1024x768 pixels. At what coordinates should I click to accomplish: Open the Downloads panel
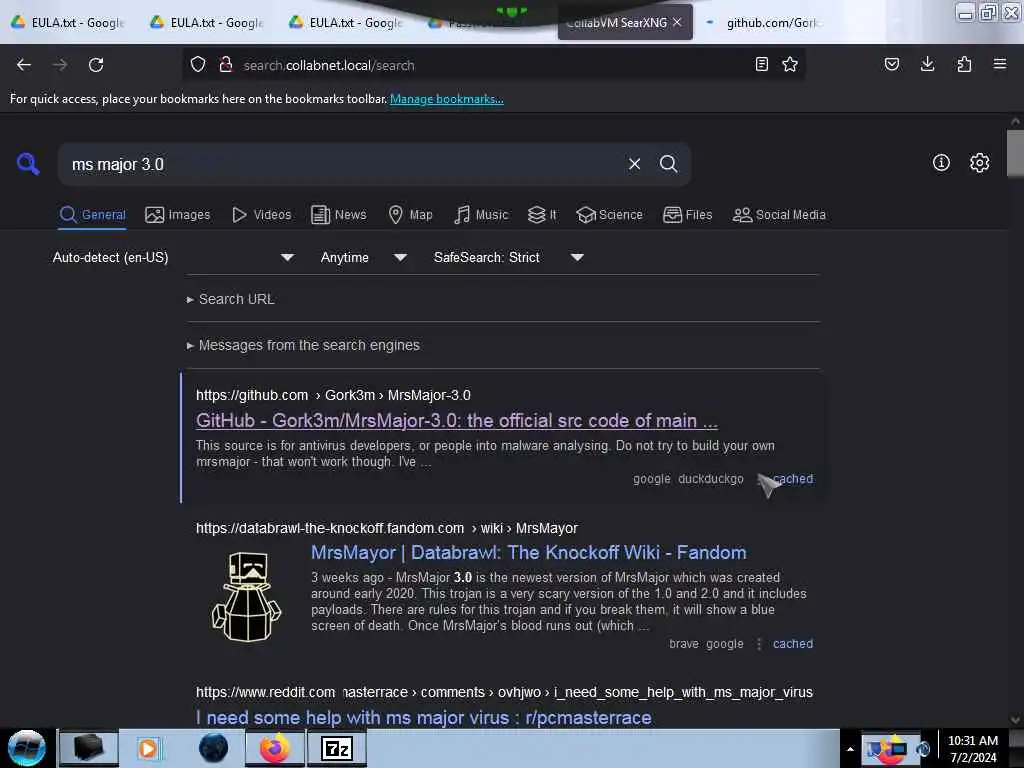(927, 64)
